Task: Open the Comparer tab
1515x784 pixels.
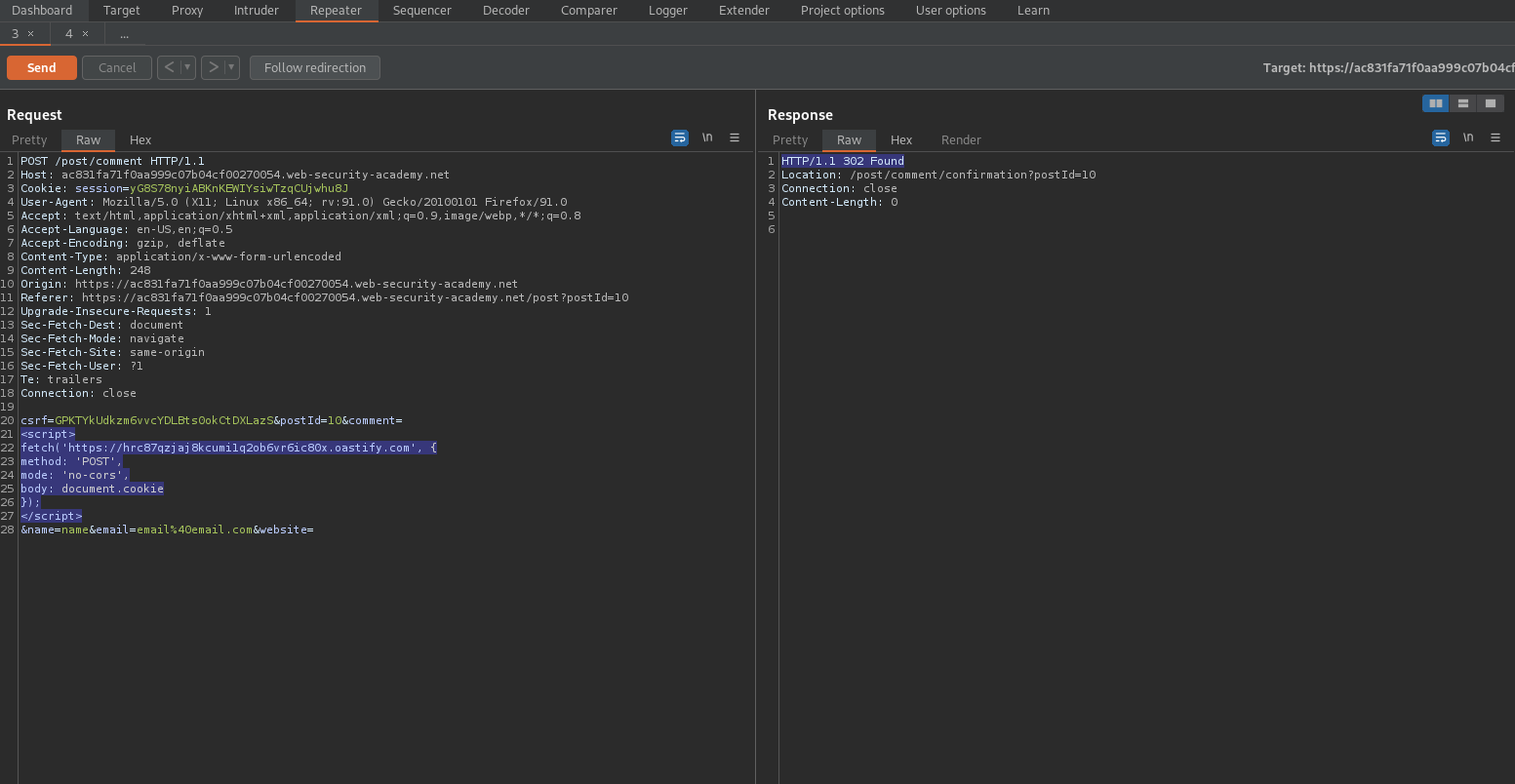Action: (589, 11)
